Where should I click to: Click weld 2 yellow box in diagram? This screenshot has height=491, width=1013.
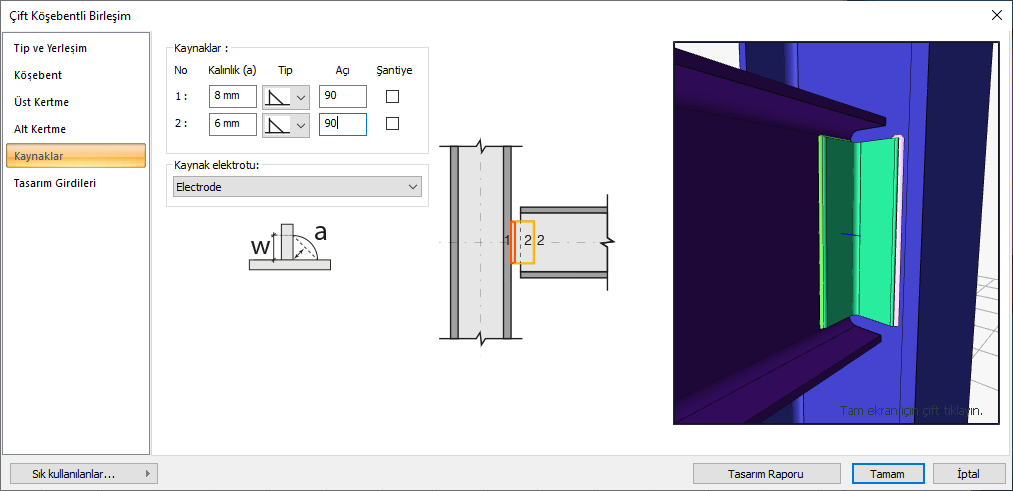526,242
